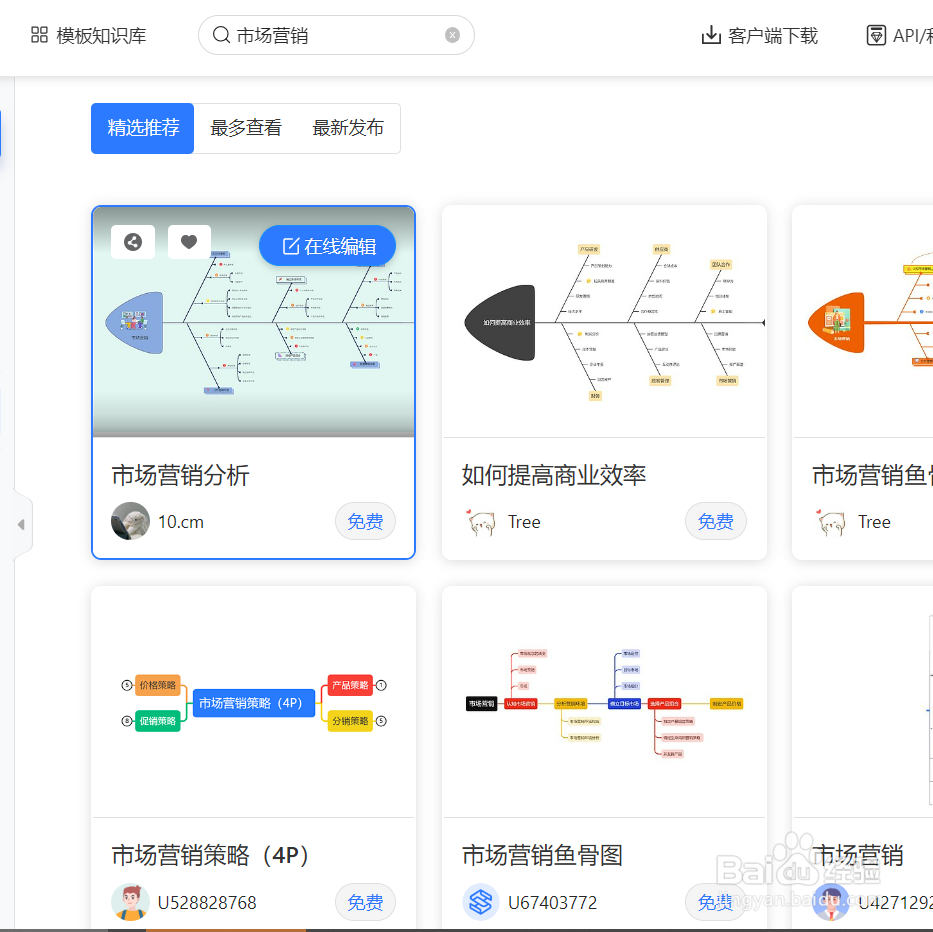The width and height of the screenshot is (933, 932).
Task: Click the author name U528828768
Action: click(x=206, y=903)
